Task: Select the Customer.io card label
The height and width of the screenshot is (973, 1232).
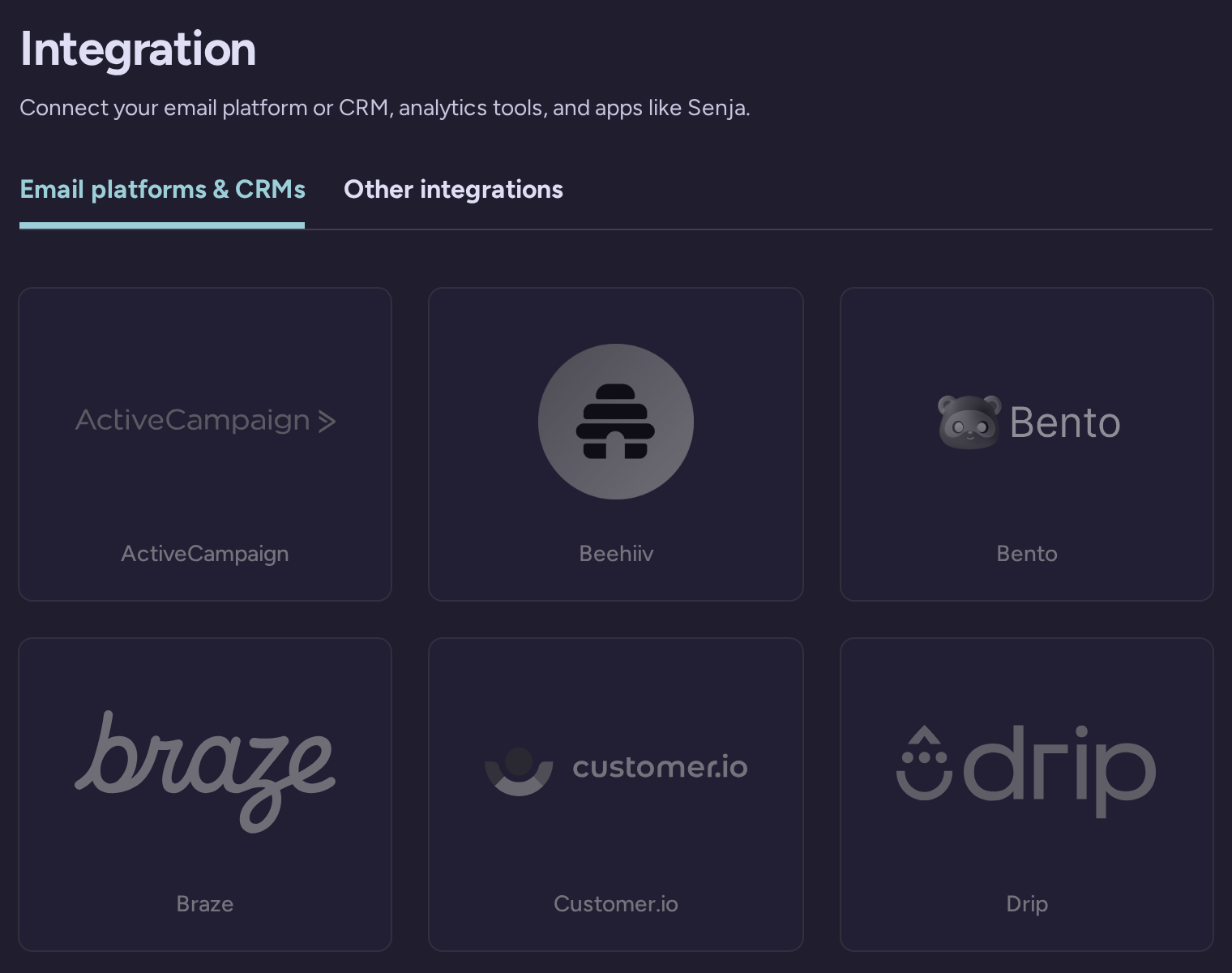Action: pos(616,904)
